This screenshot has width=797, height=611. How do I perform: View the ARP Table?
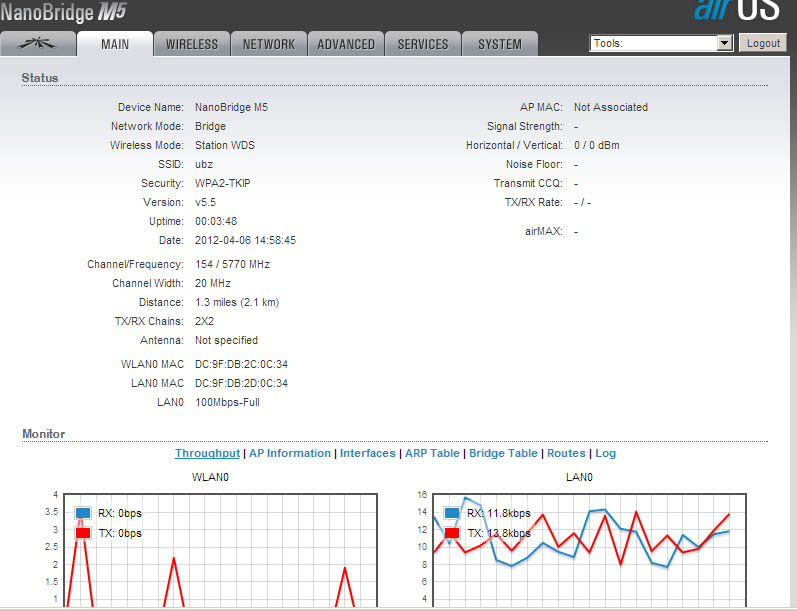pos(432,453)
